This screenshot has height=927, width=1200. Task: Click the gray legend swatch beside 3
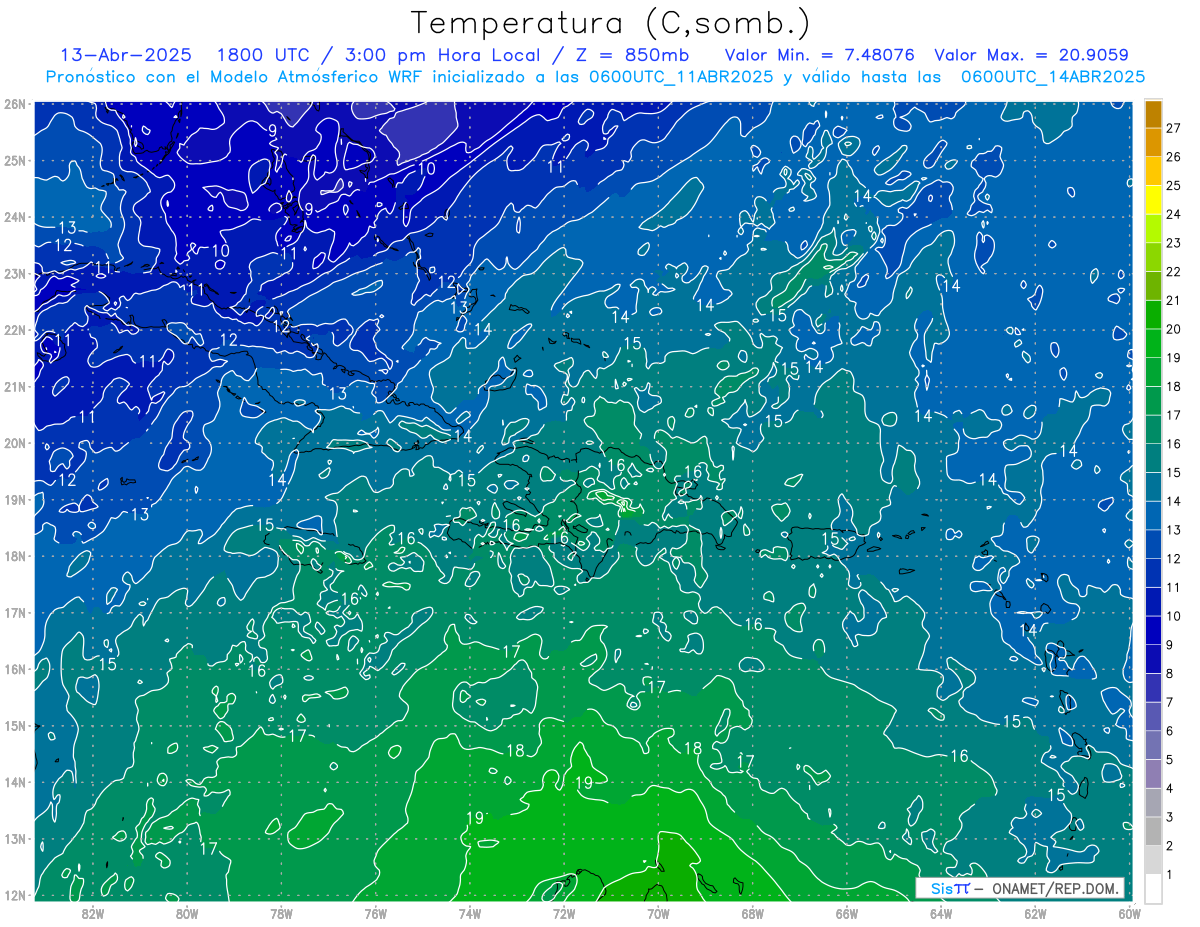pyautogui.click(x=1153, y=802)
